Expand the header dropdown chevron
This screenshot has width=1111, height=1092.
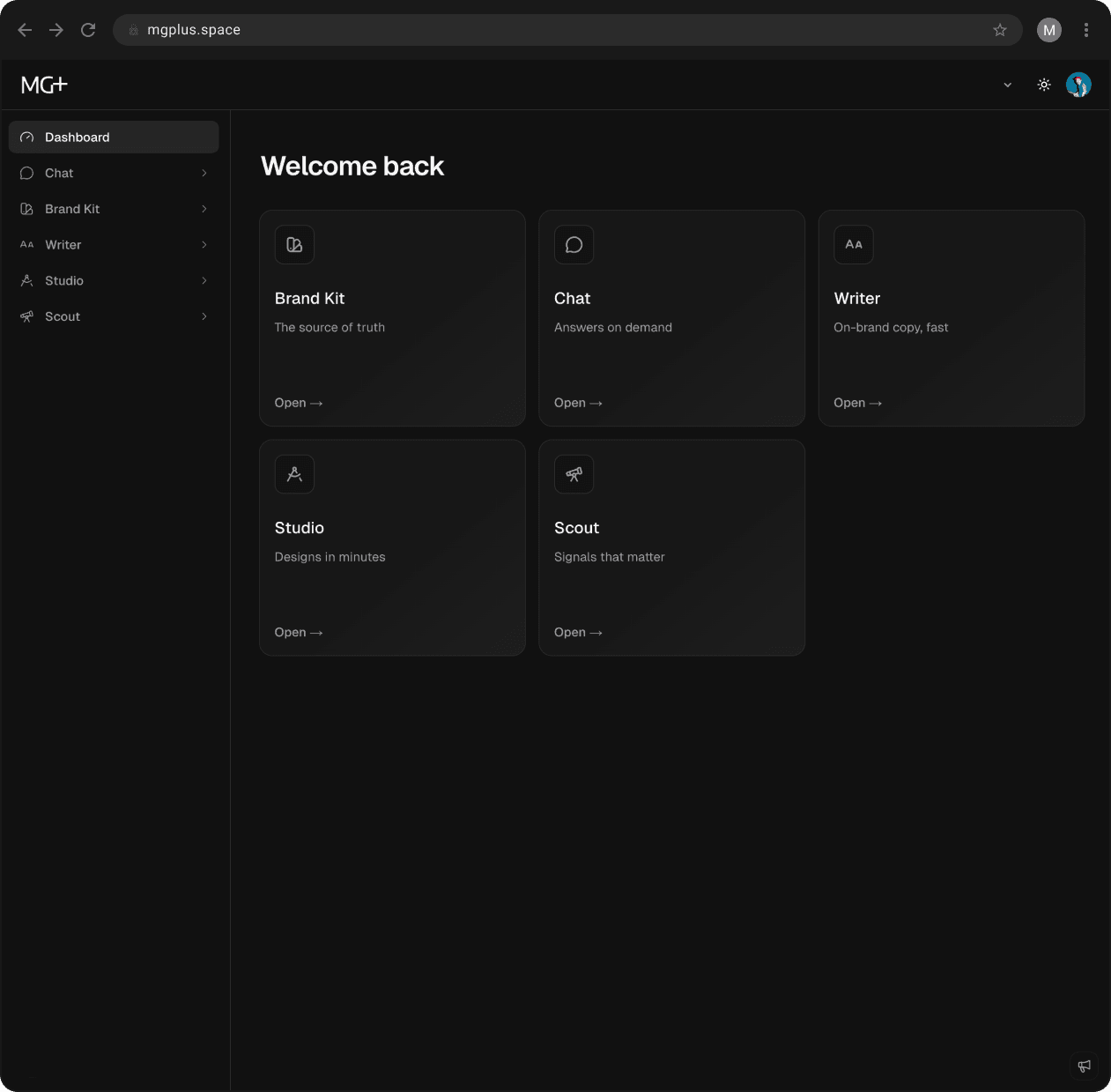(x=1008, y=85)
